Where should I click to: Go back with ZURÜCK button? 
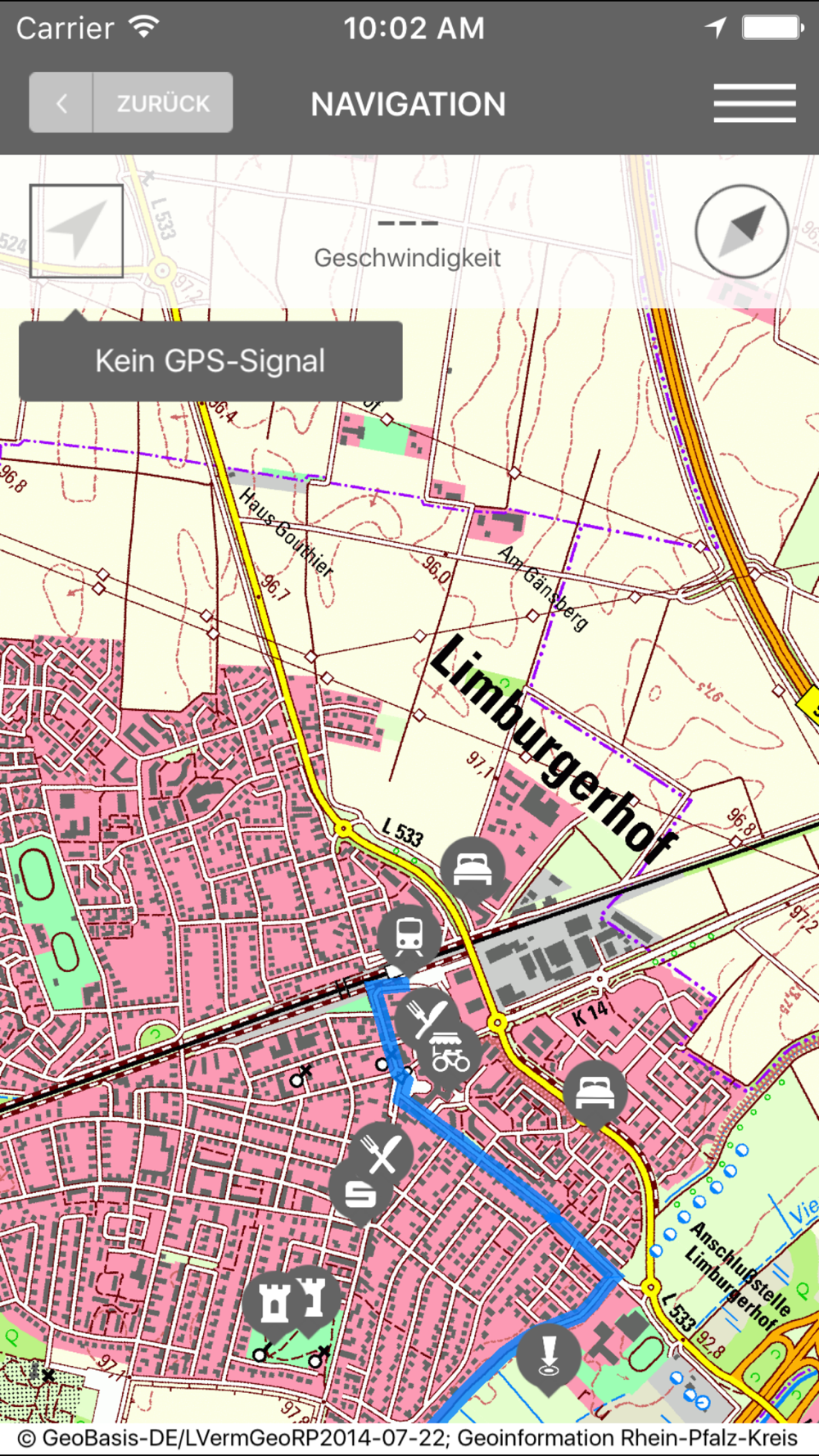(x=163, y=103)
